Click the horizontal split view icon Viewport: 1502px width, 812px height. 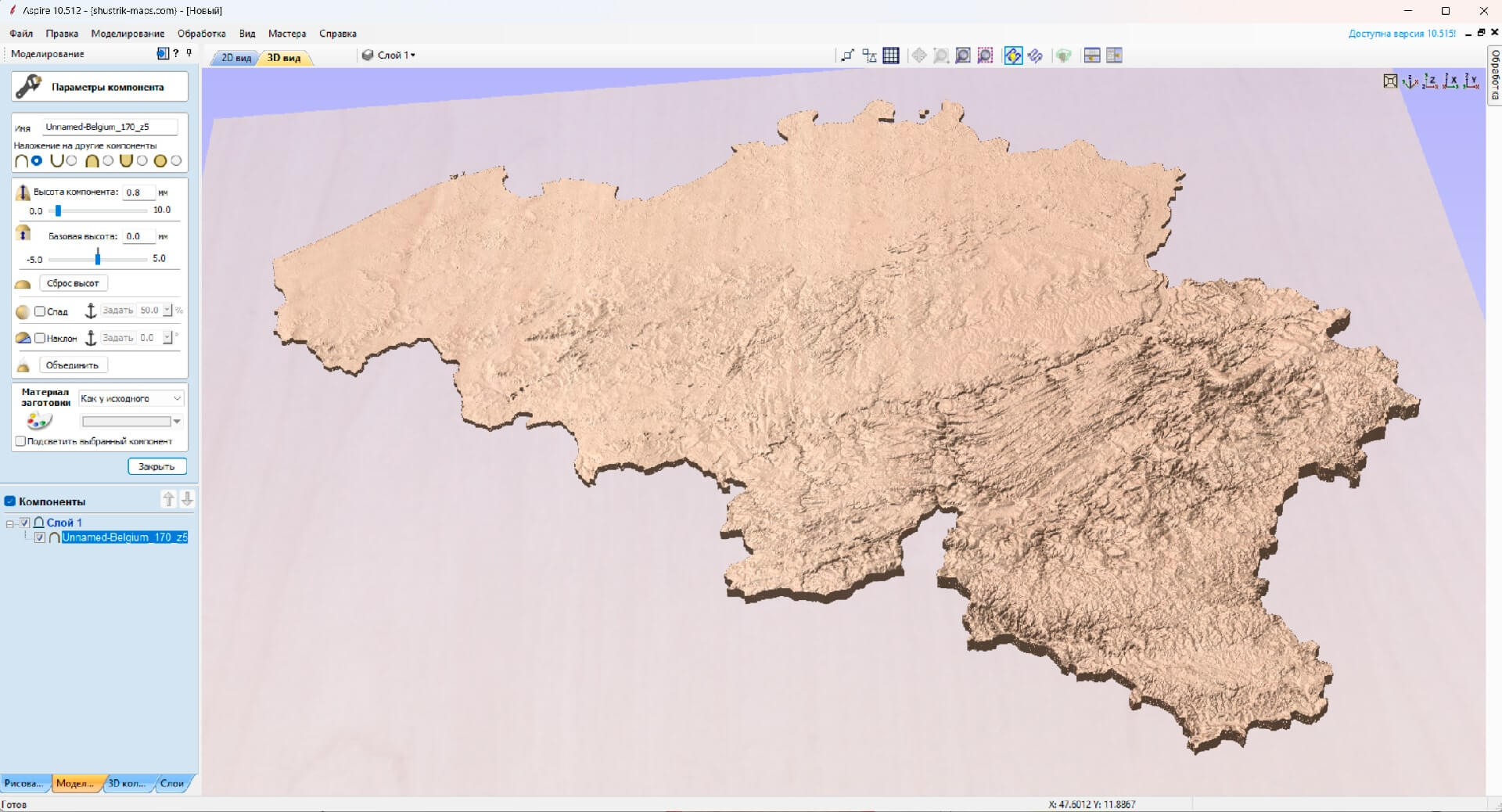tap(1092, 56)
